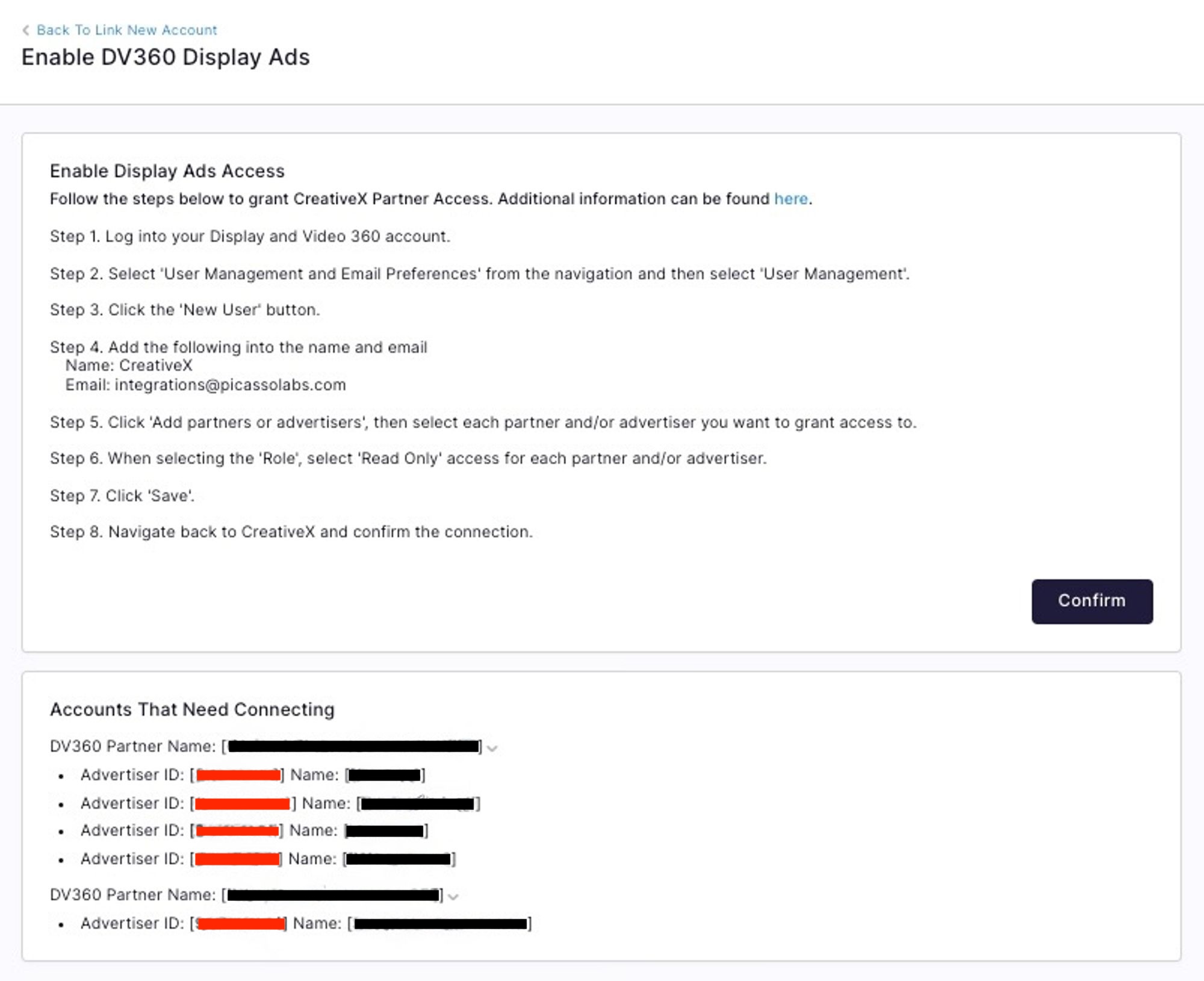
Task: Click the 'Enable Display Ads Access' heading
Action: pyautogui.click(x=167, y=171)
